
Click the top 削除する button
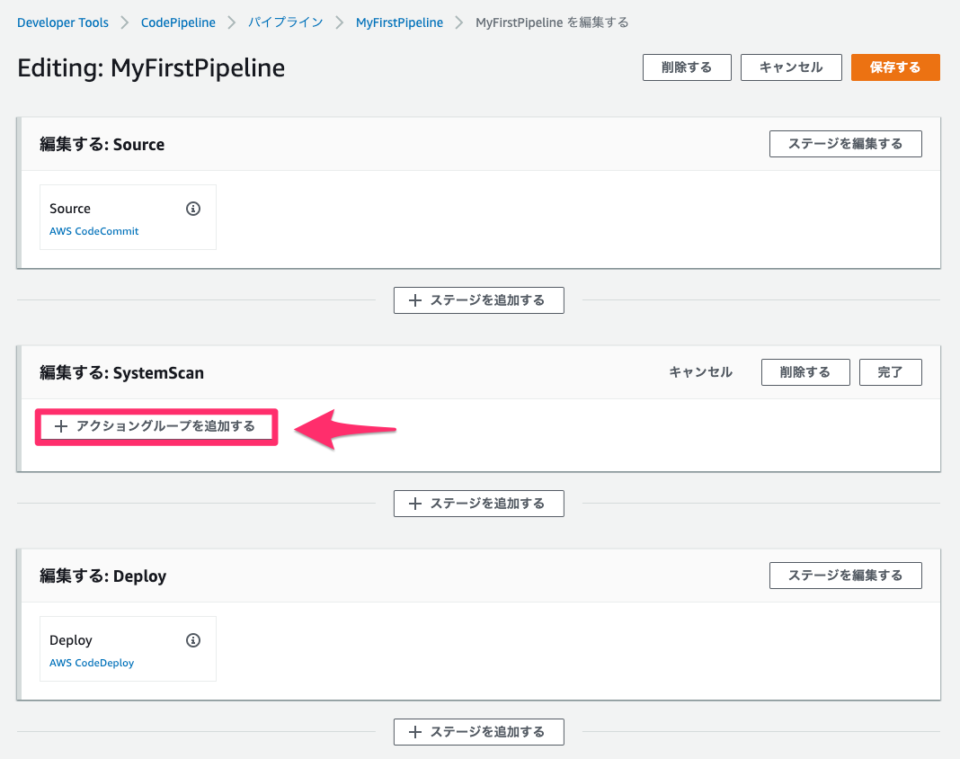[687, 67]
